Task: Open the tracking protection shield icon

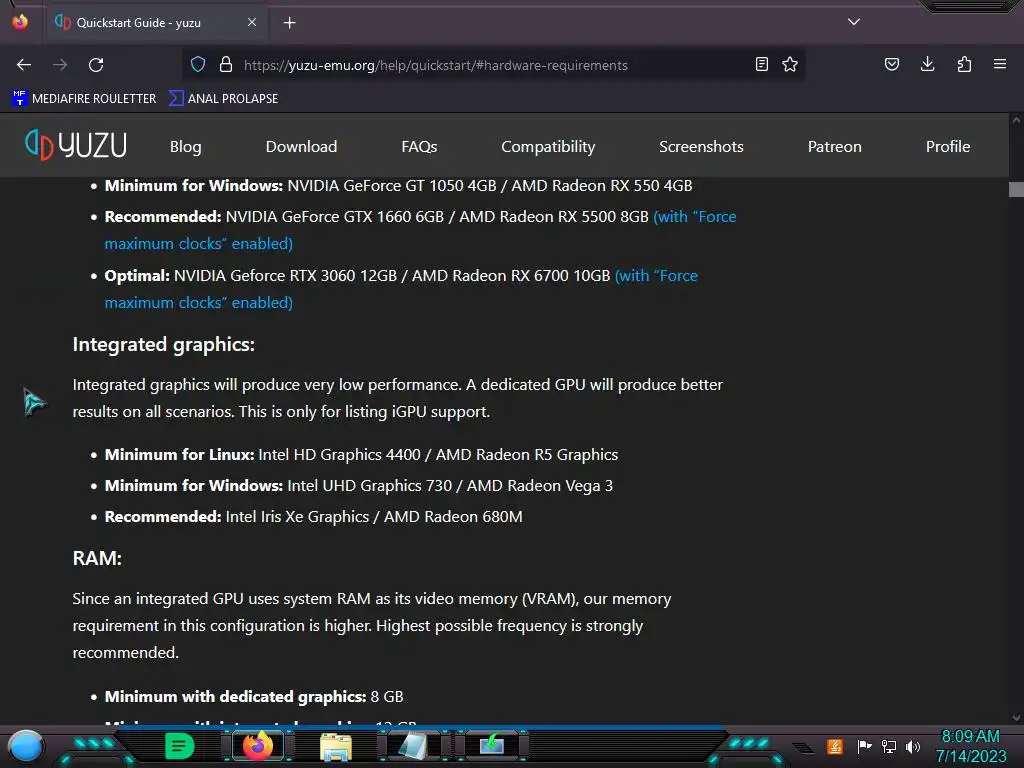Action: coord(198,65)
